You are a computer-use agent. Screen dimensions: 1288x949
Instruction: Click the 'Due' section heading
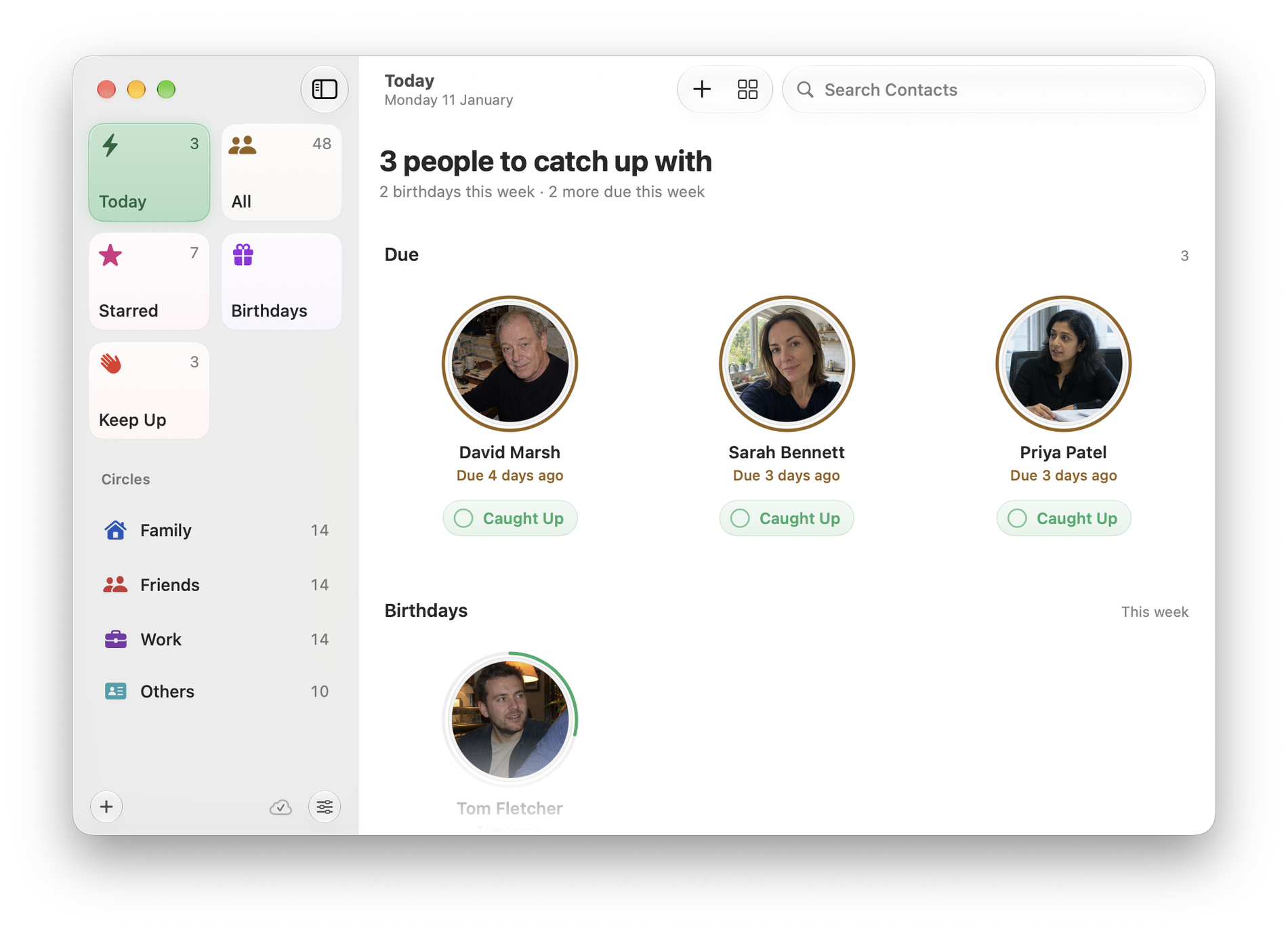[x=401, y=254]
